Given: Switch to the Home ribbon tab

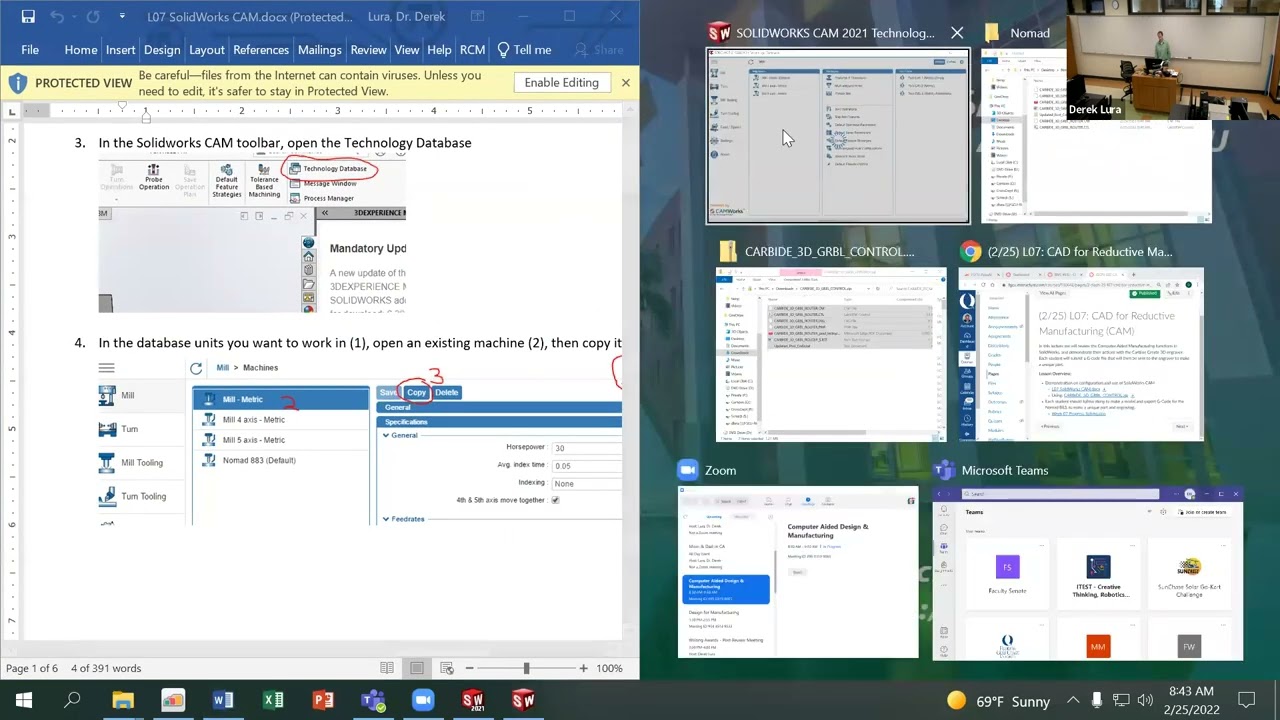Looking at the screenshot, I should pyautogui.click(x=81, y=50).
